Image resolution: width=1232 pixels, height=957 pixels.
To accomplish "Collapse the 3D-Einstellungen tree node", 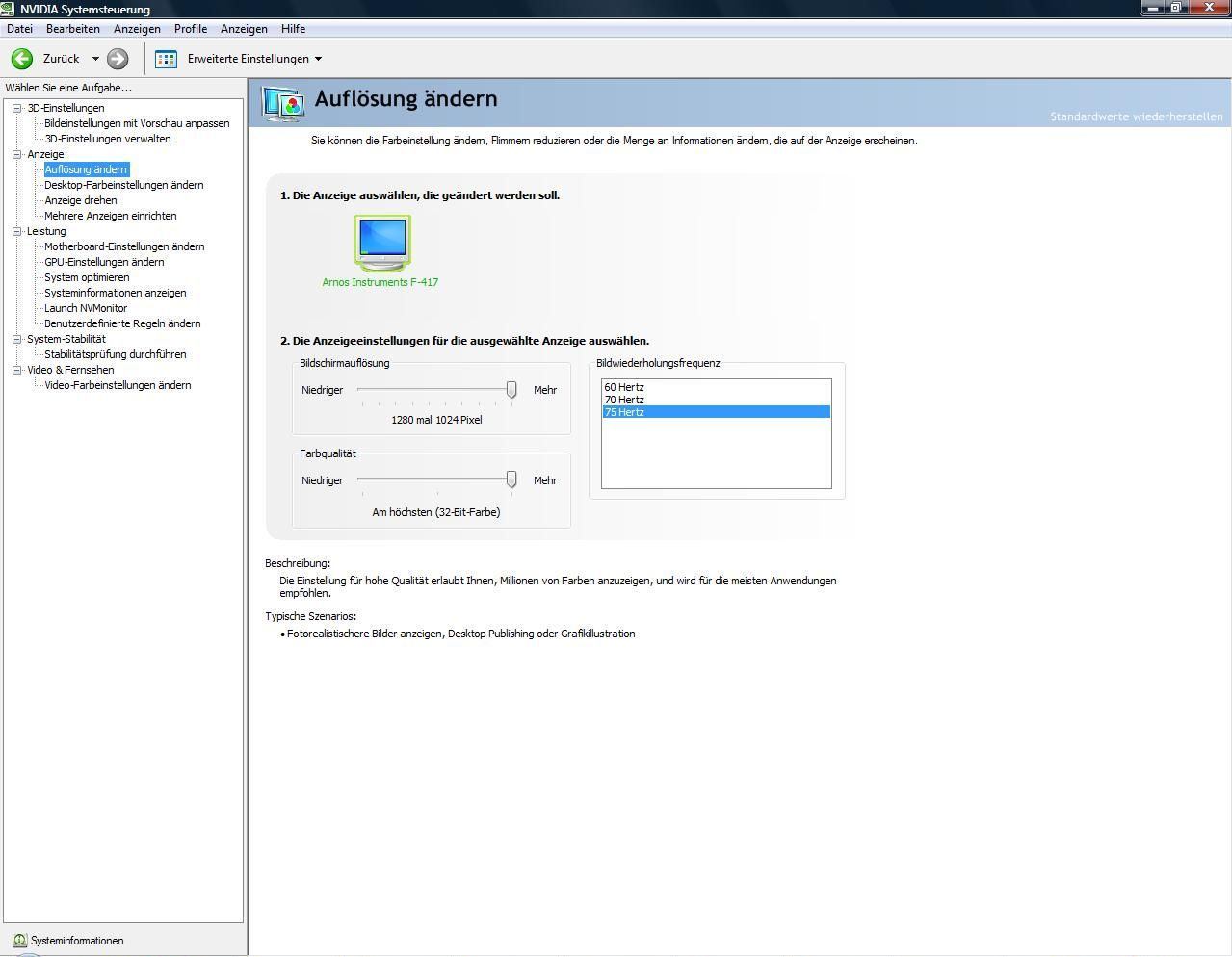I will 16,108.
